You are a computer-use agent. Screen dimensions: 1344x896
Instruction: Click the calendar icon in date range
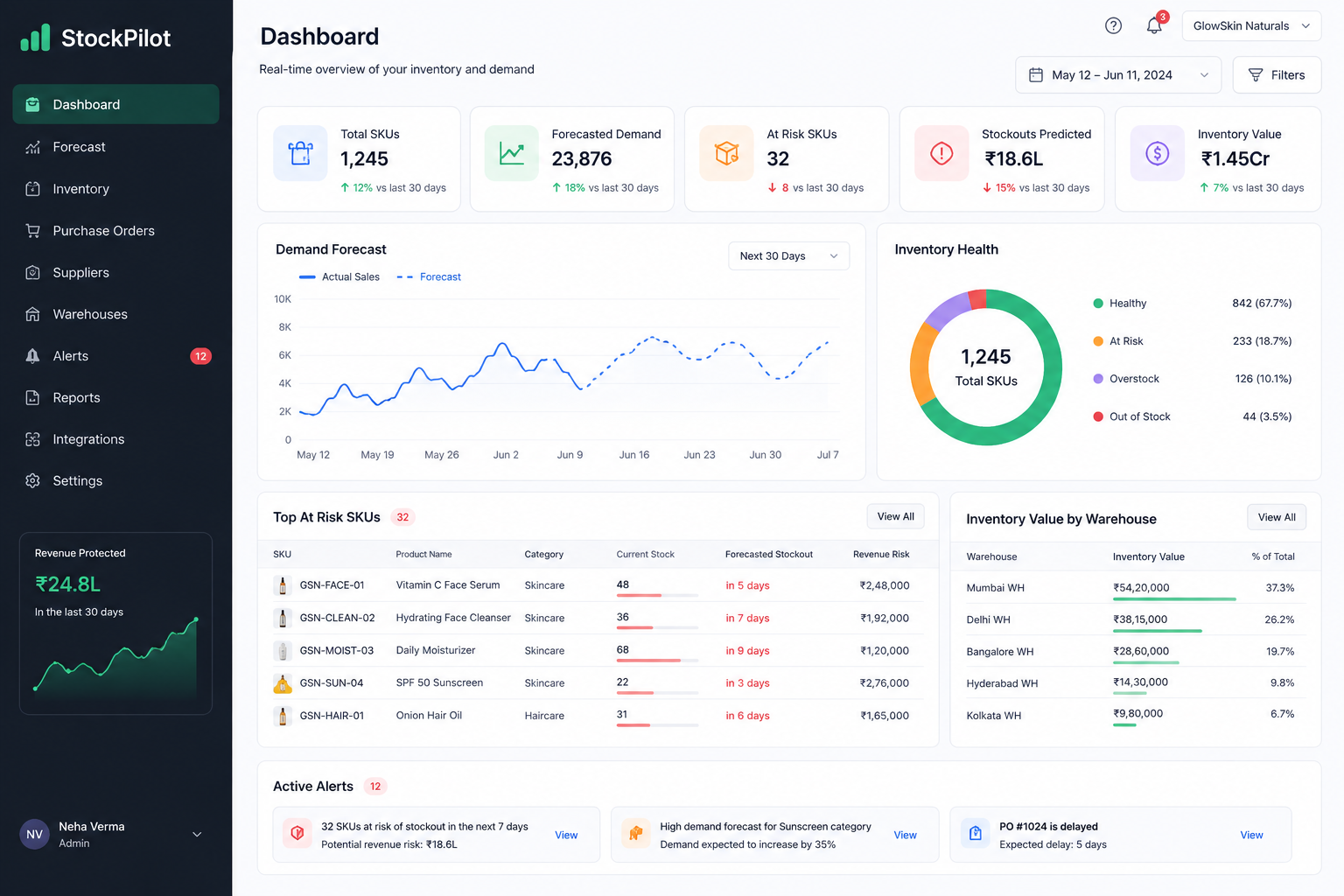[1036, 75]
